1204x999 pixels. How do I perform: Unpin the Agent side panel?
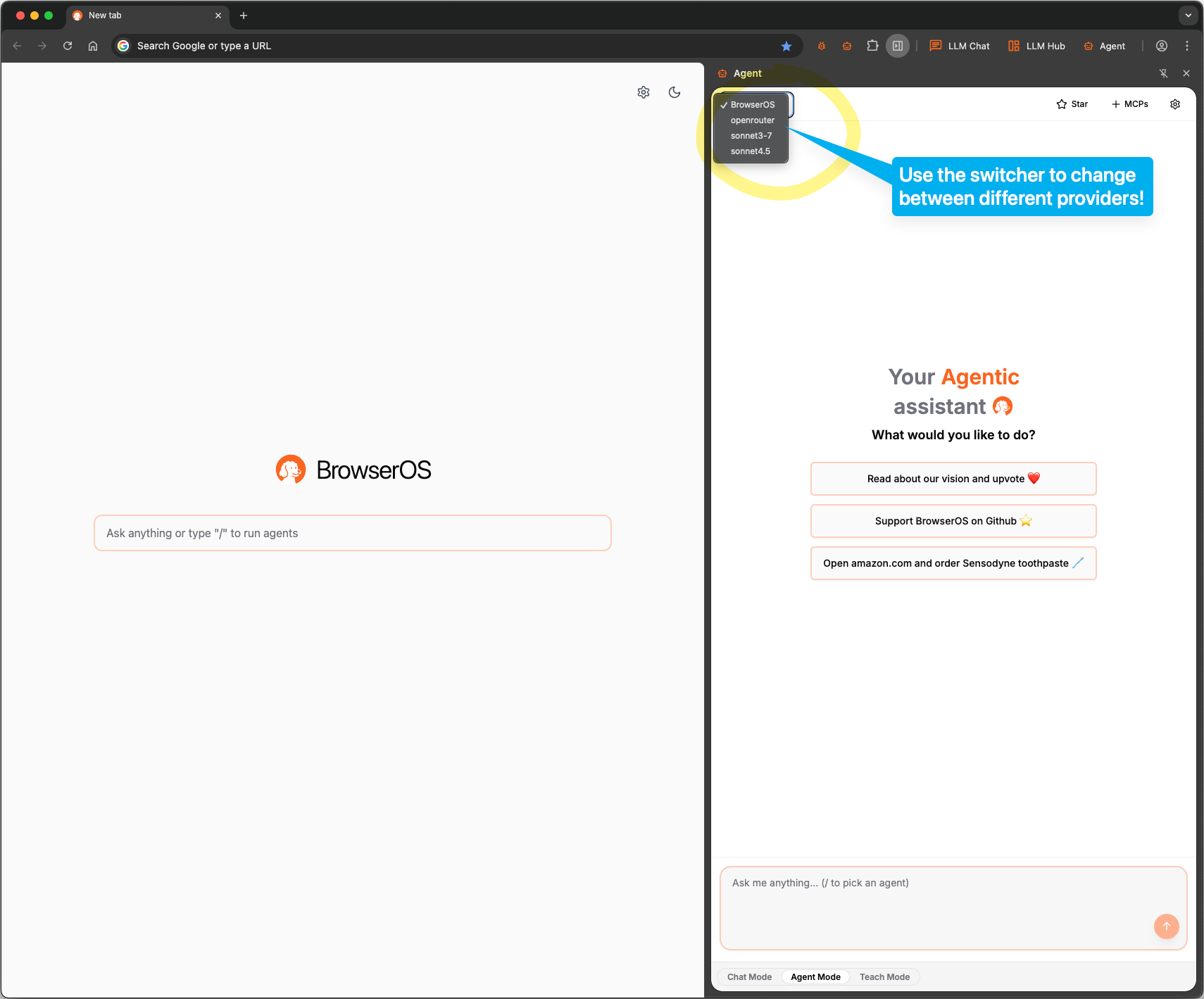[1164, 73]
